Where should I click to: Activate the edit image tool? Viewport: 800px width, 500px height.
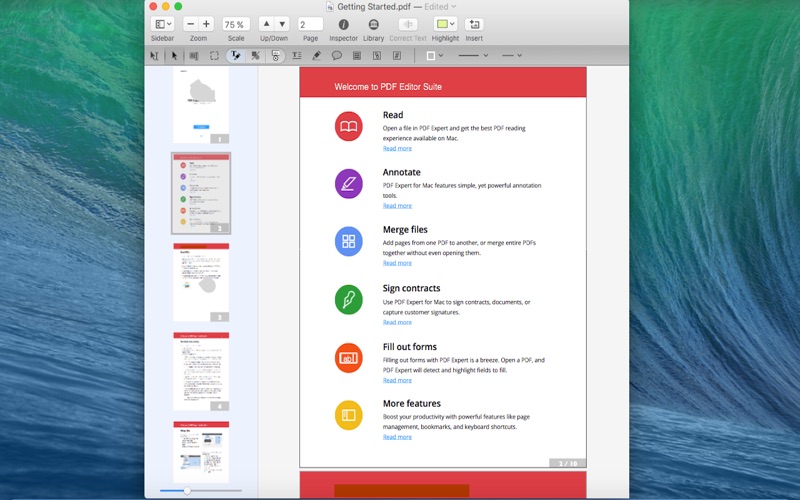[x=255, y=56]
